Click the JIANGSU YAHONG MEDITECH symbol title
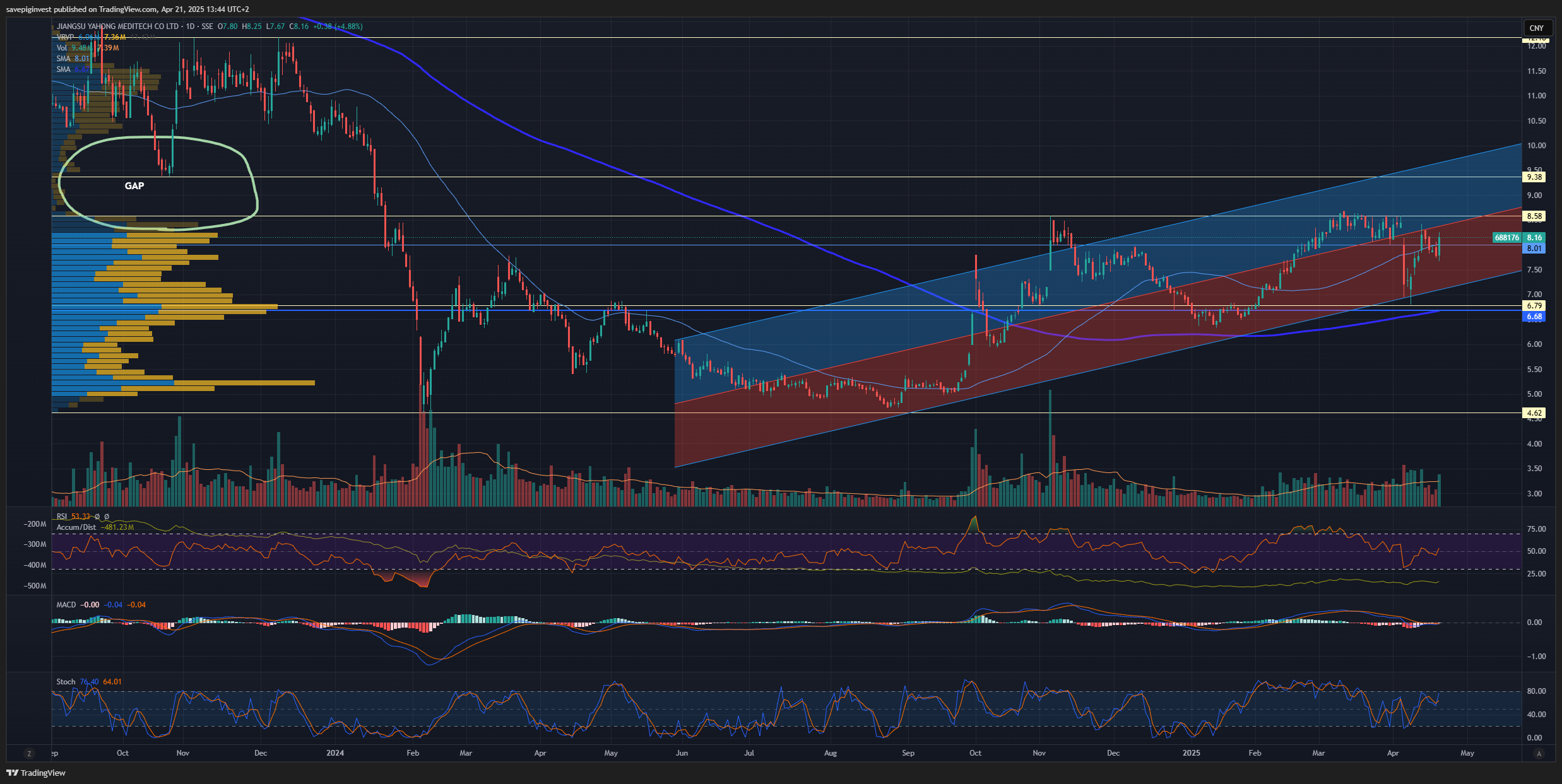 point(117,26)
